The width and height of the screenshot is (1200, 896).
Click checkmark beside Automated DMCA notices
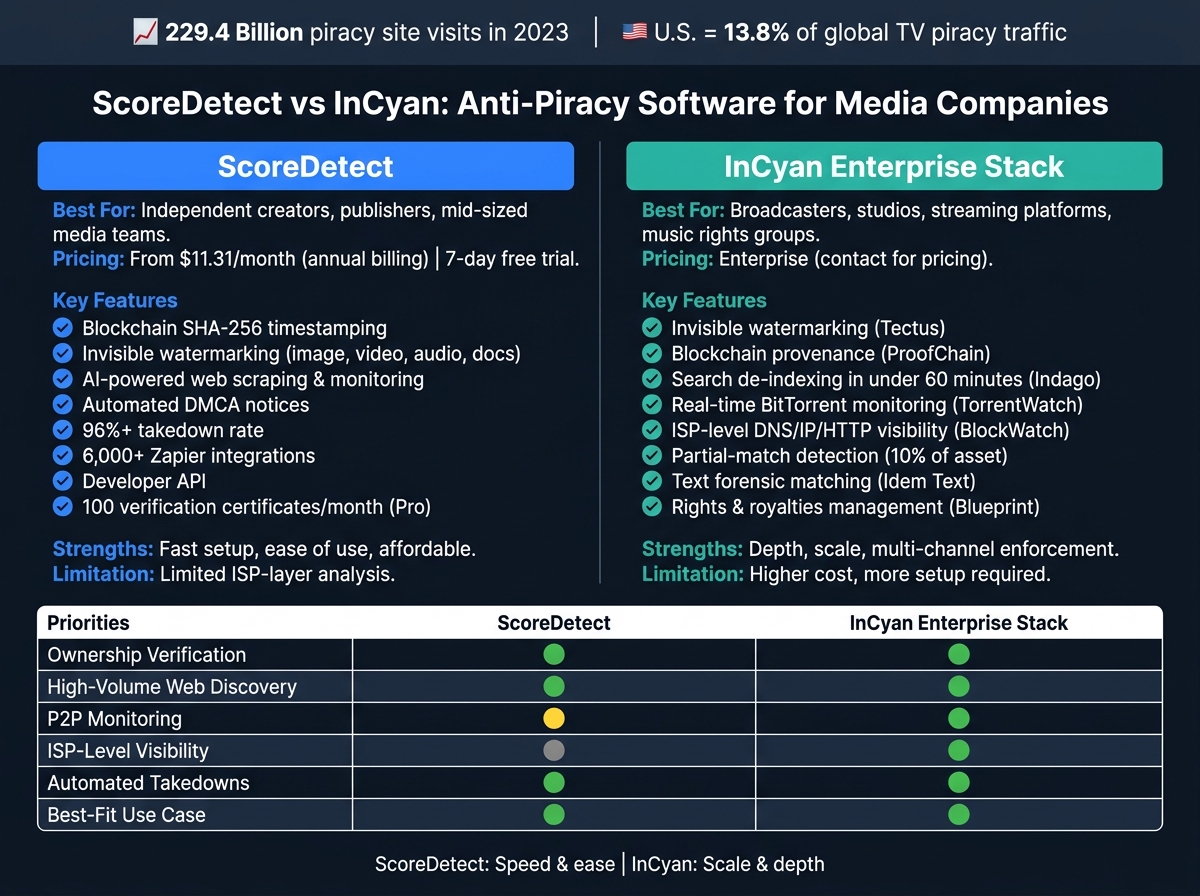tap(63, 404)
